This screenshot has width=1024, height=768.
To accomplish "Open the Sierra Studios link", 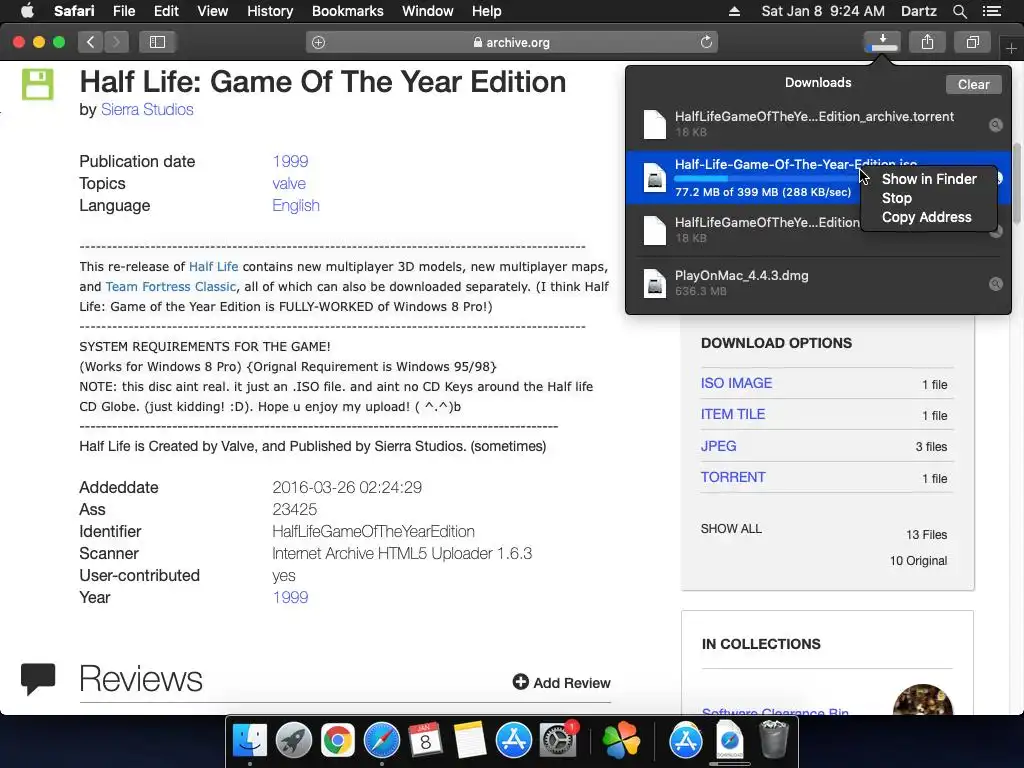I will (147, 109).
